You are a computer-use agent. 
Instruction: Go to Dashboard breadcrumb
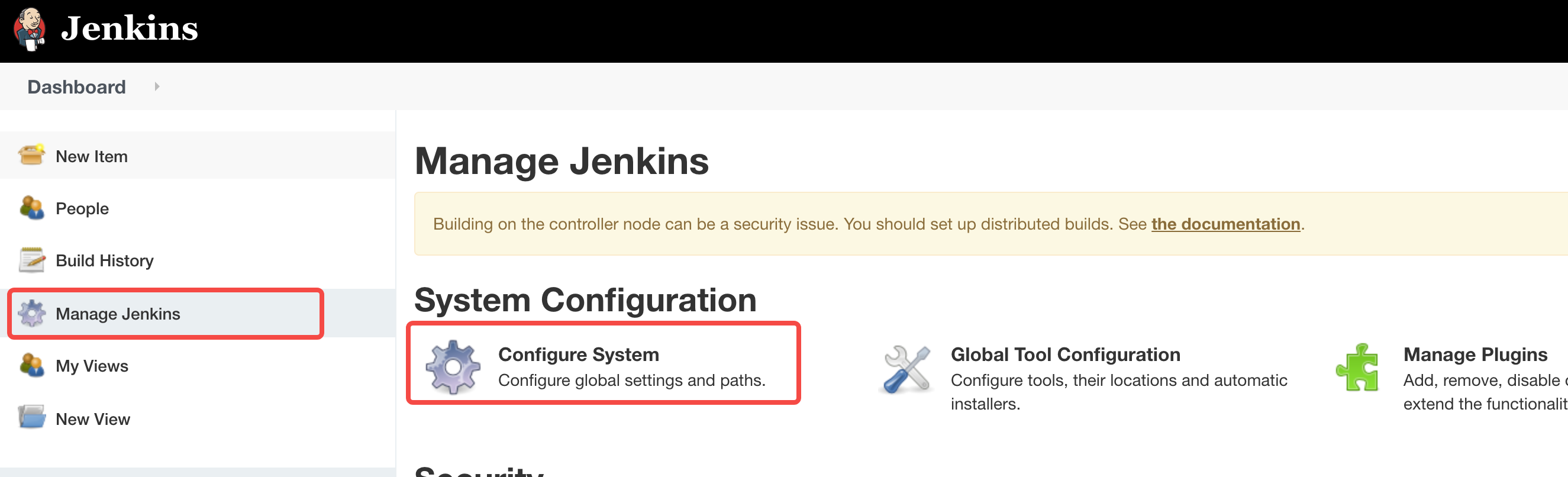(77, 86)
